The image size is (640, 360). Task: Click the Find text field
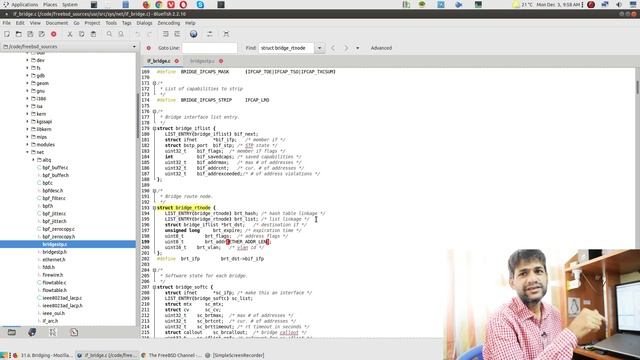coord(286,48)
